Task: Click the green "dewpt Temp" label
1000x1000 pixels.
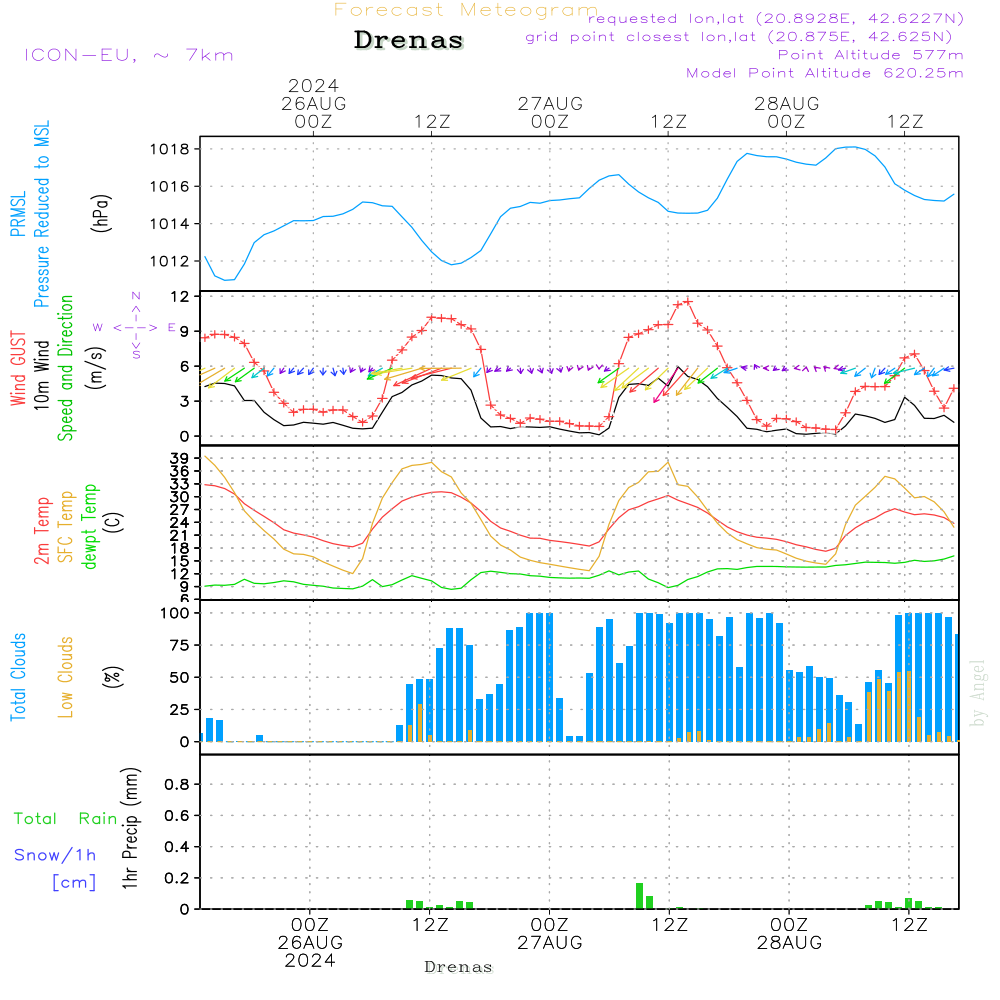Action: (x=89, y=526)
